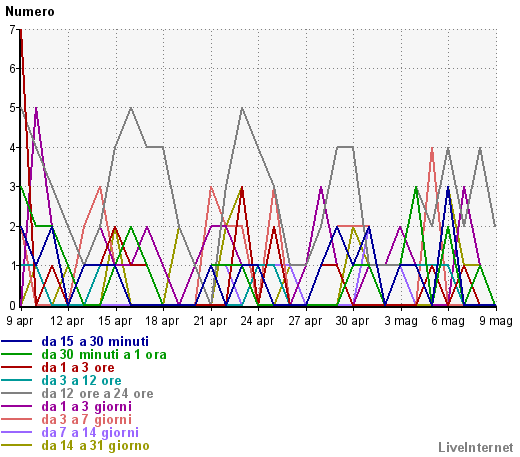Click the teal line swatch for 3-12 ore
Viewport: 520px width, 457px height.
click(x=17, y=380)
